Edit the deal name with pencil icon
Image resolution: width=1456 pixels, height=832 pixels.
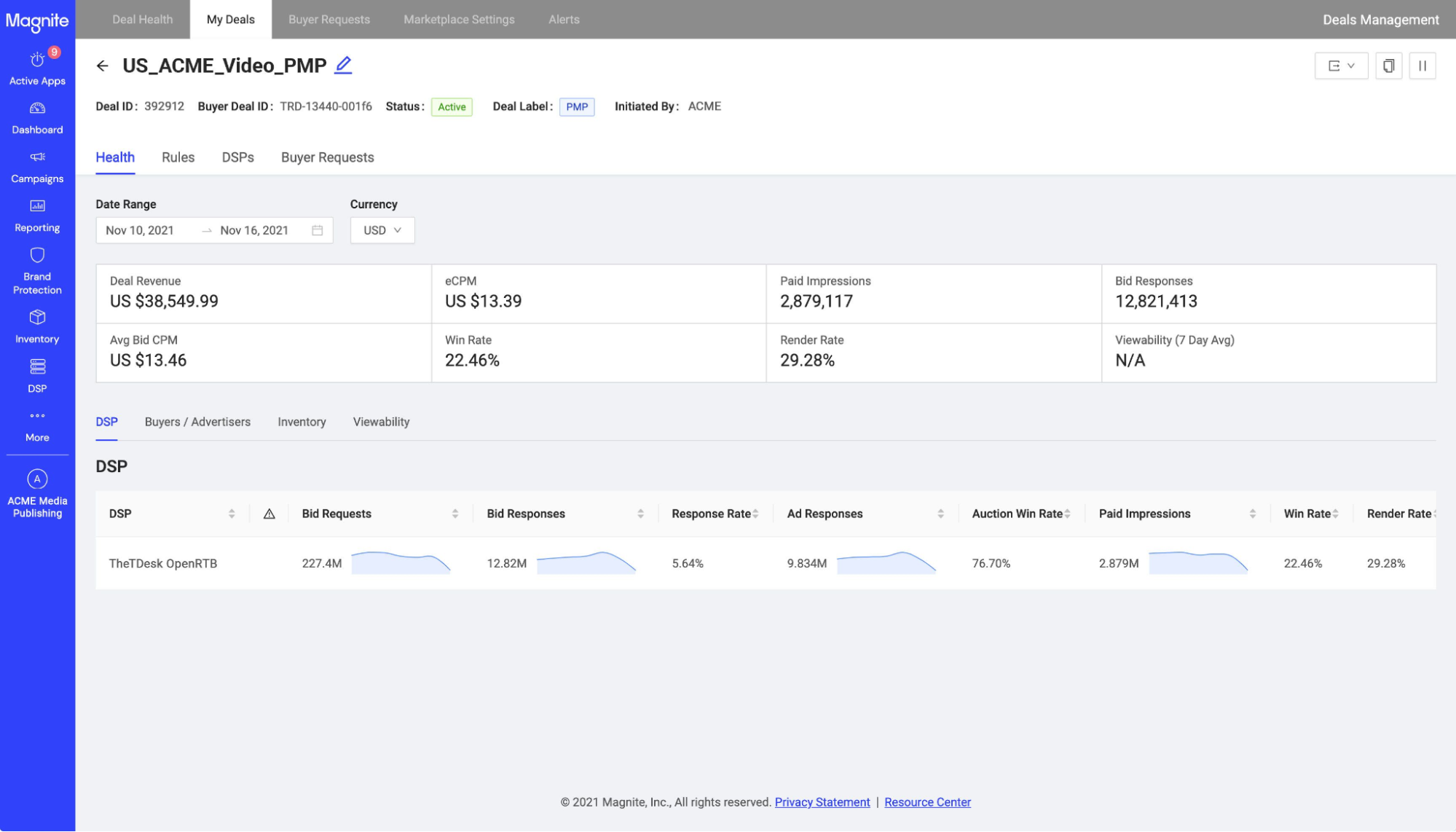pyautogui.click(x=343, y=65)
